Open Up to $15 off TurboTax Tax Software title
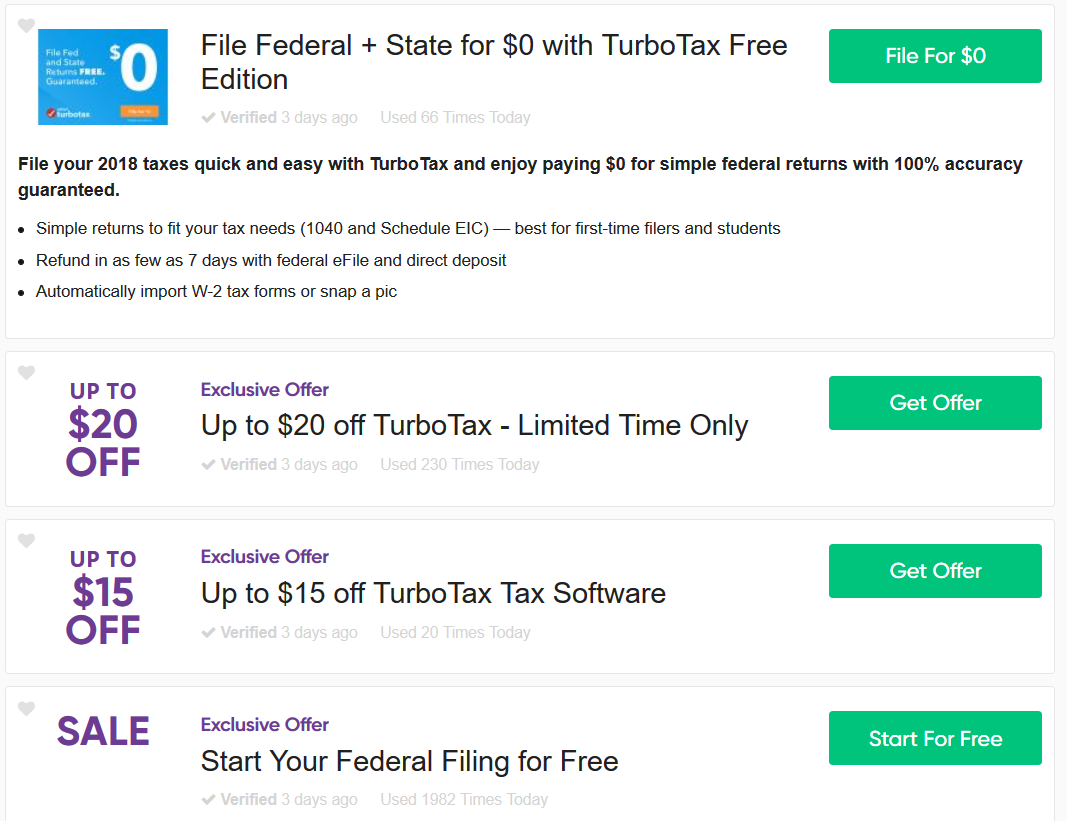The image size is (1067, 821). click(x=433, y=593)
